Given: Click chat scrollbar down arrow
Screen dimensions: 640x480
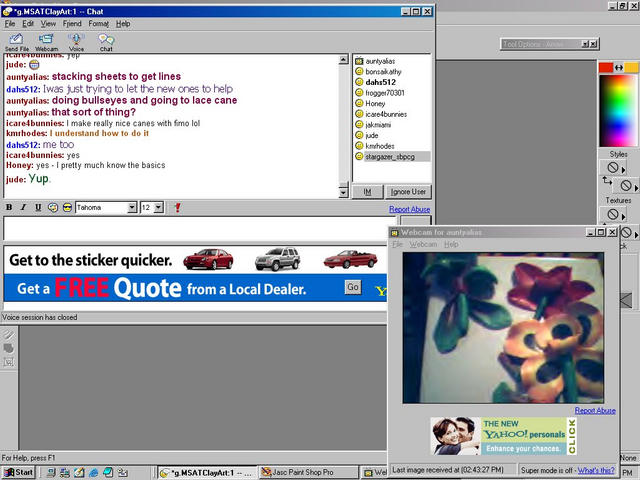Looking at the screenshot, I should tap(343, 192).
